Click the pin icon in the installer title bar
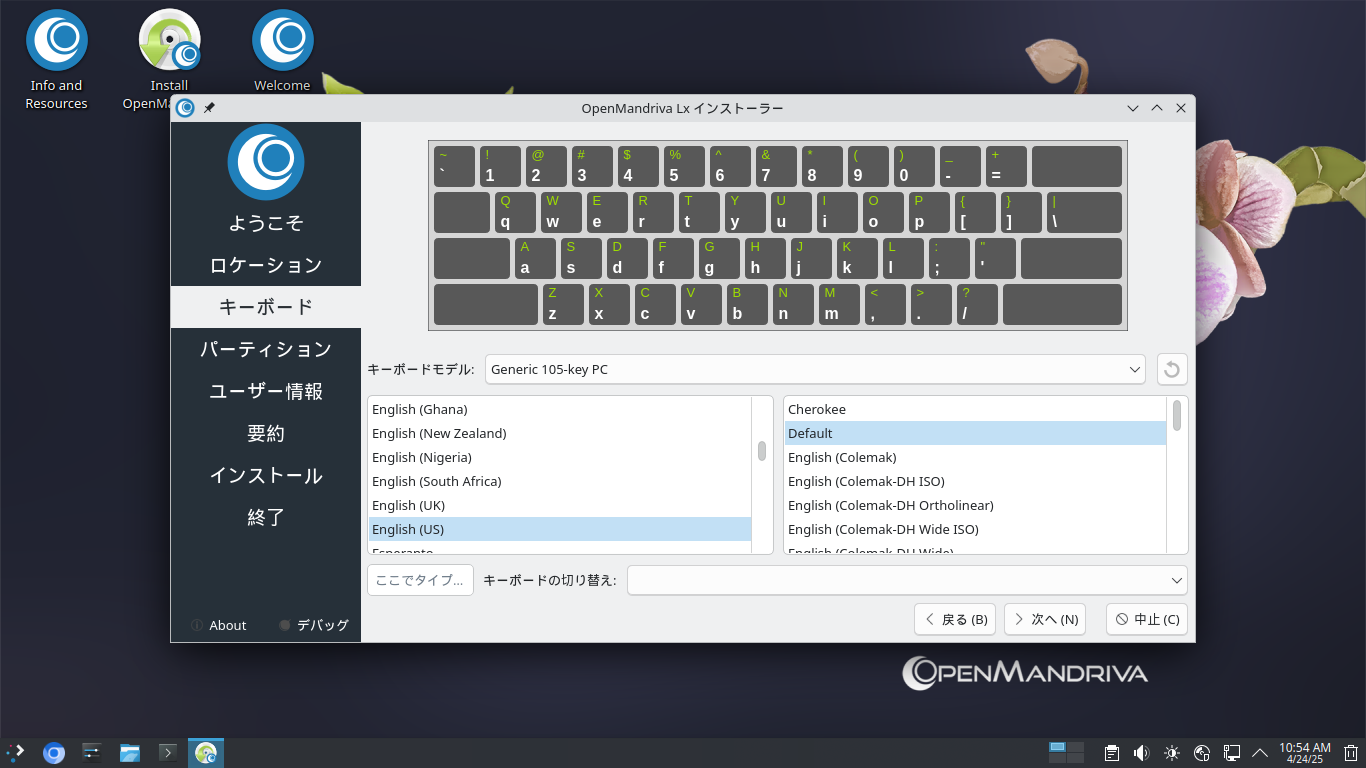1366x768 pixels. coord(209,108)
